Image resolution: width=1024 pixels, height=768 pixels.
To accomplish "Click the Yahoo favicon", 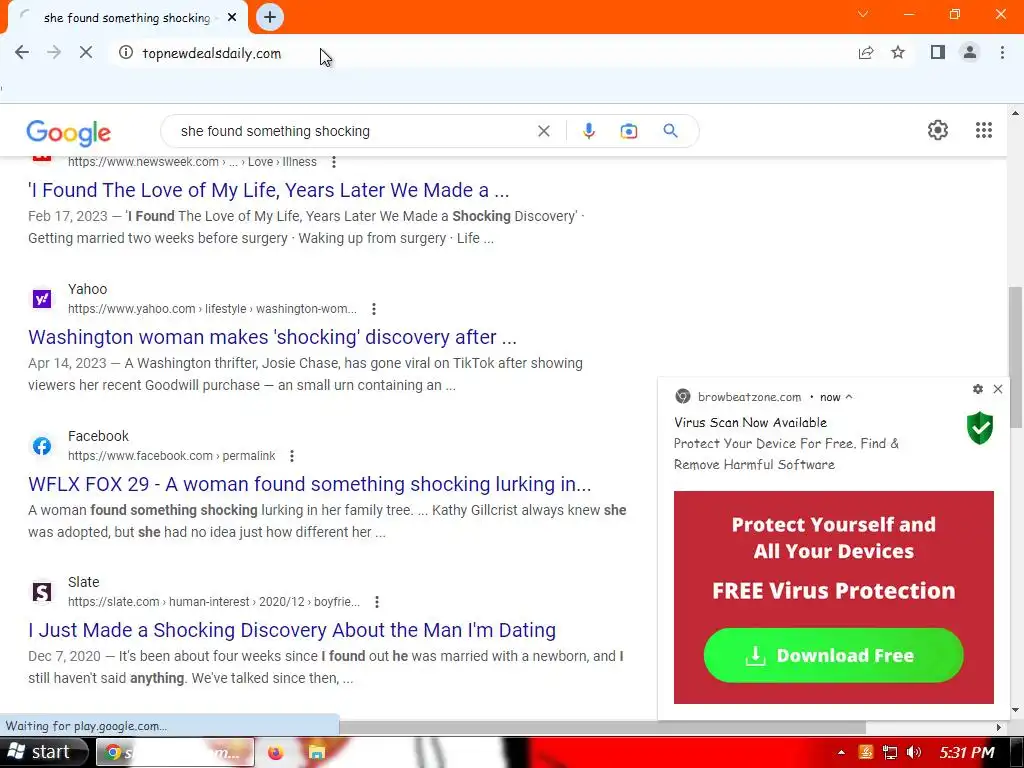I will coord(42,299).
